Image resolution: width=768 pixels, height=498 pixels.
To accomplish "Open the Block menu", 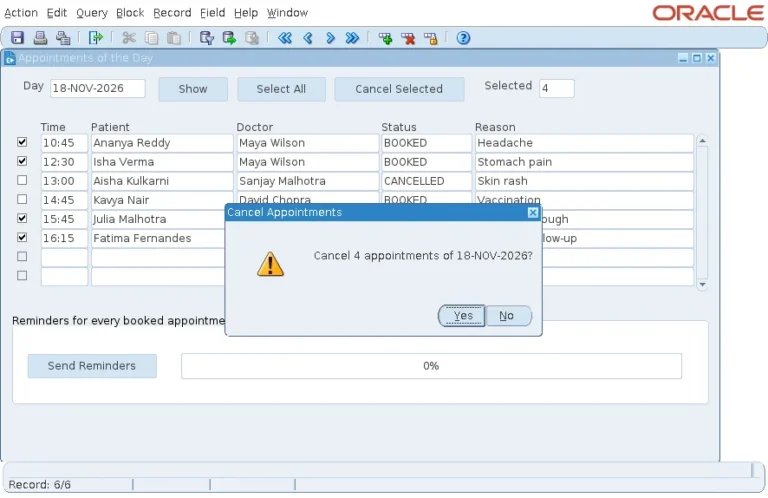I will click(x=130, y=13).
